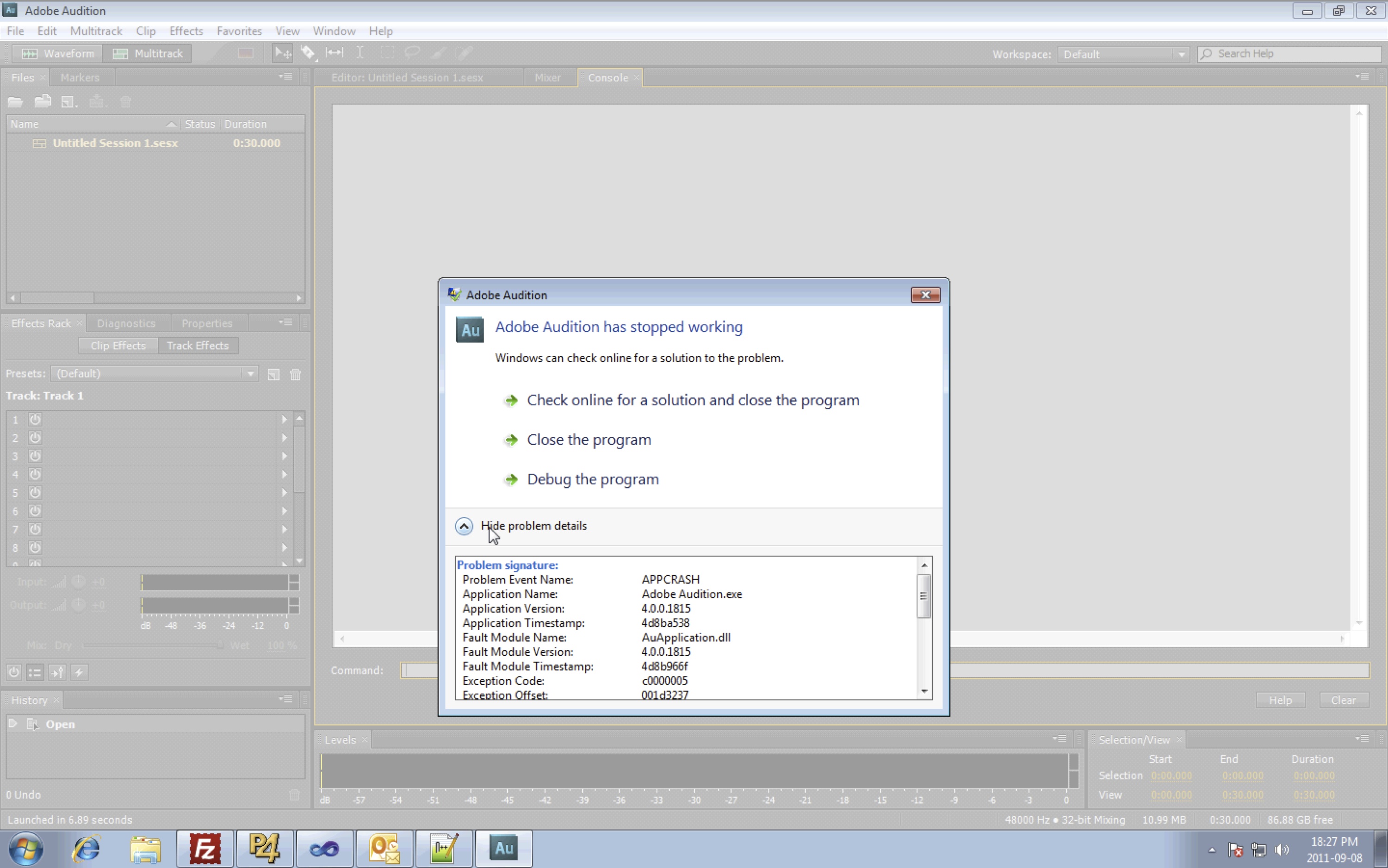Click the Name column header
This screenshot has width=1388, height=868.
pyautogui.click(x=93, y=124)
